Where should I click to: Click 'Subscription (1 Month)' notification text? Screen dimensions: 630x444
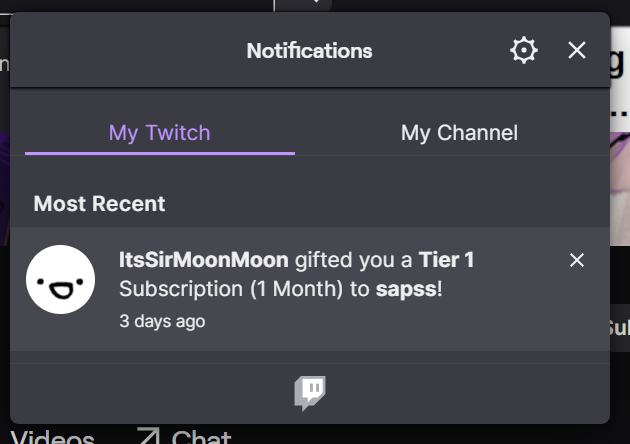tap(232, 290)
